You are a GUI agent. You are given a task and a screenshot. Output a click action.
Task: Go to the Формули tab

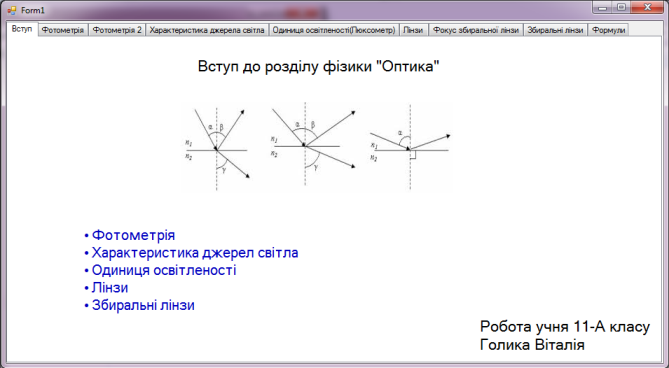pyautogui.click(x=608, y=30)
